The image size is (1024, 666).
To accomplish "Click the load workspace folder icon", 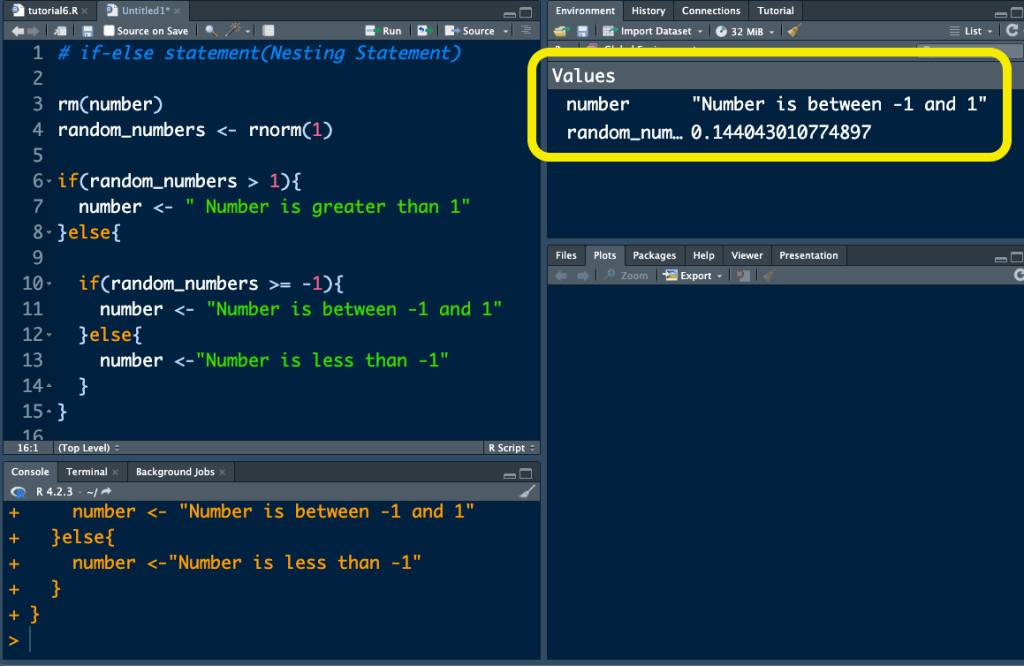I will (561, 31).
